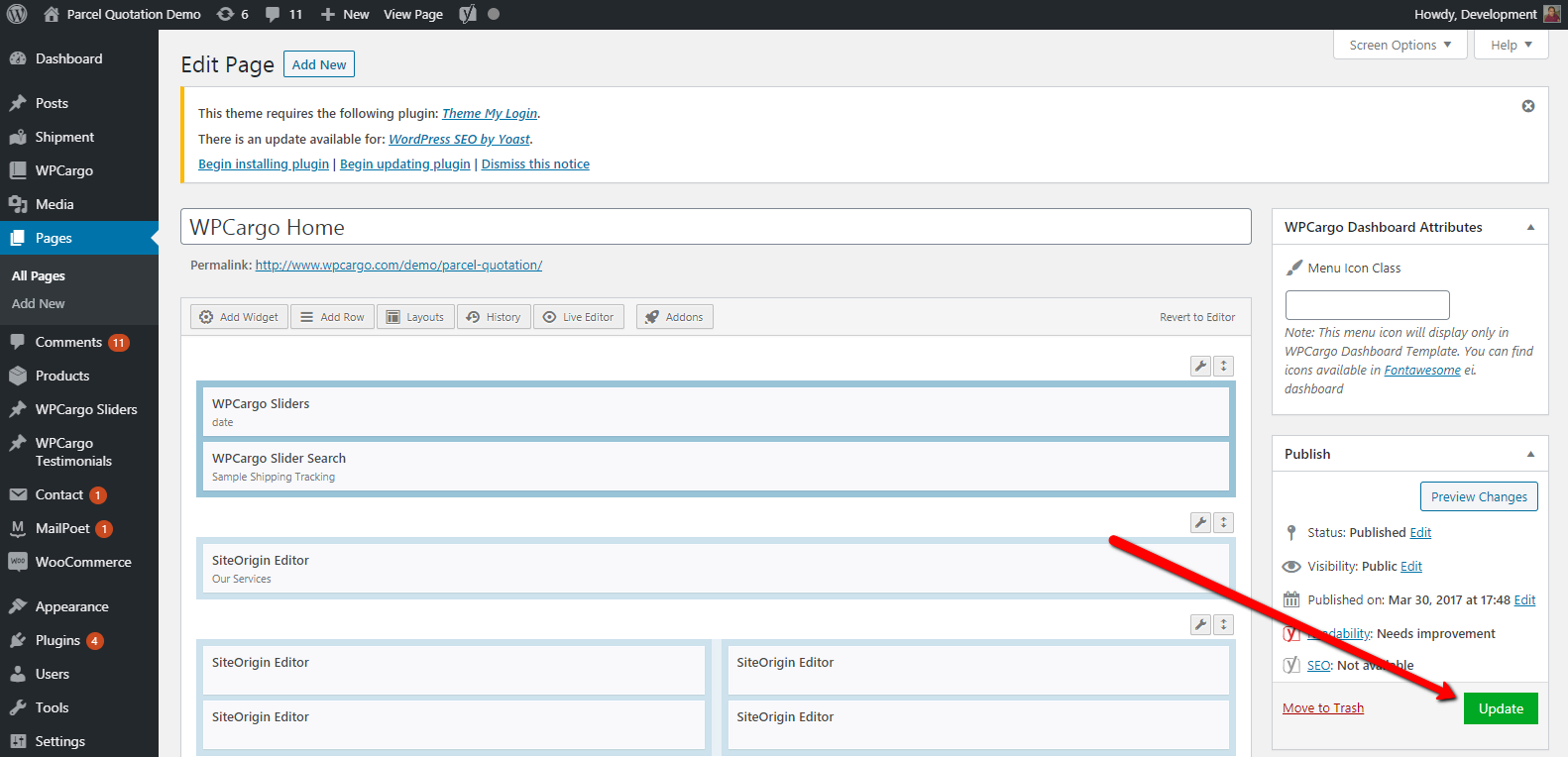Expand the Screen Options panel

[x=1400, y=45]
